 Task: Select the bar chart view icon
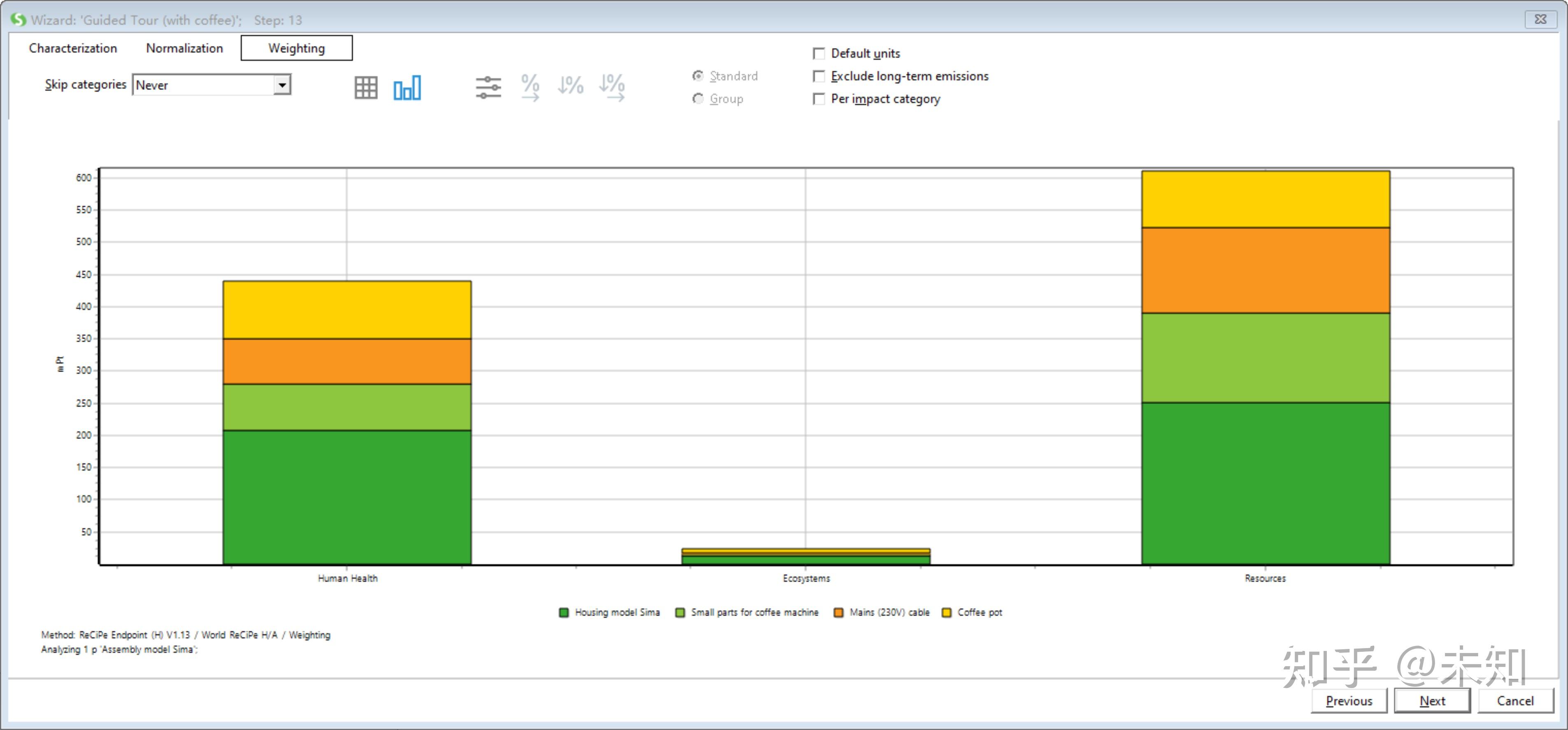click(x=407, y=88)
